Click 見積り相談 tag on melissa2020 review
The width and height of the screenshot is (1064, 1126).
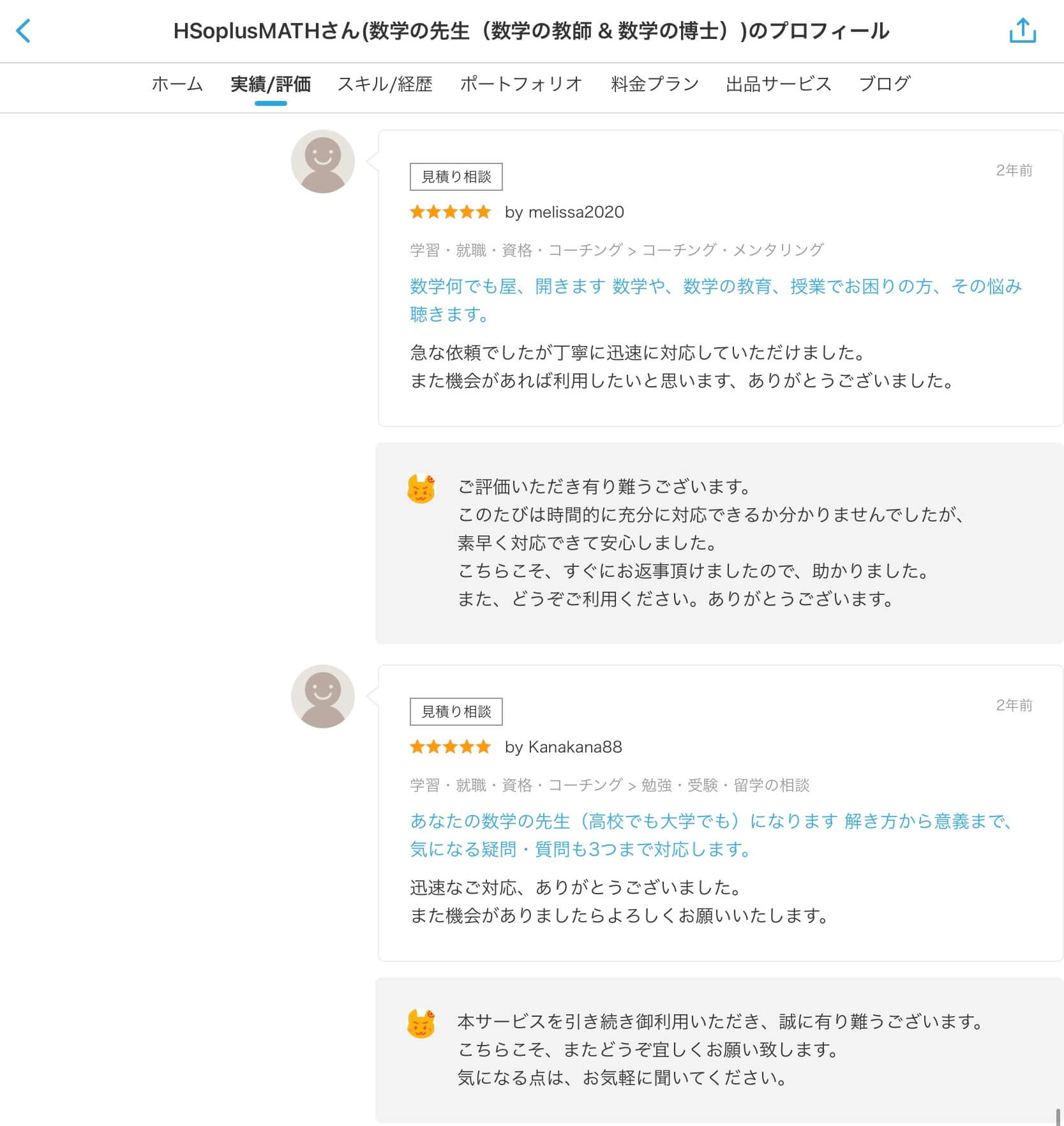coord(456,177)
